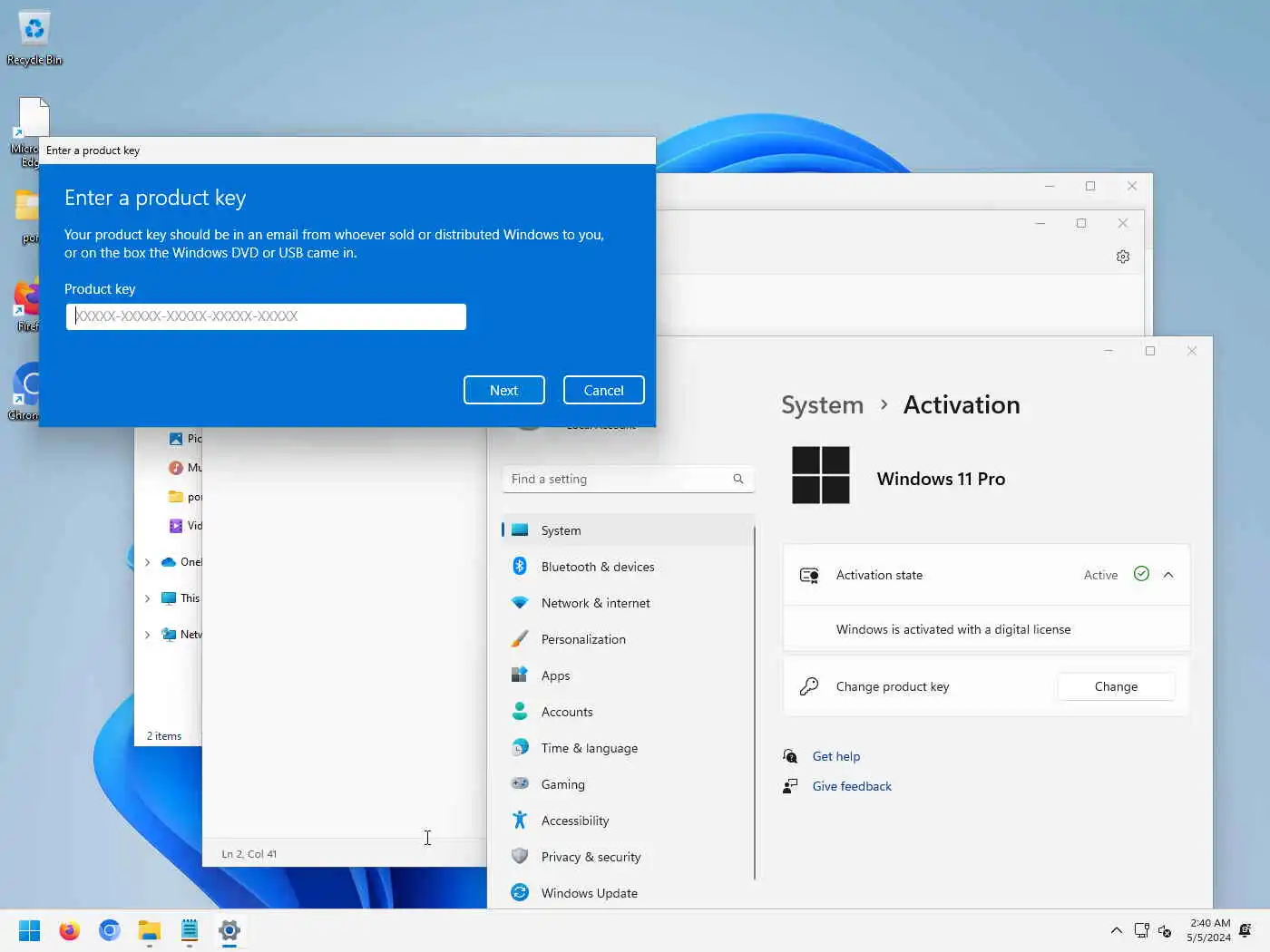Click the Product key input field
The width and height of the screenshot is (1270, 952).
coord(266,316)
